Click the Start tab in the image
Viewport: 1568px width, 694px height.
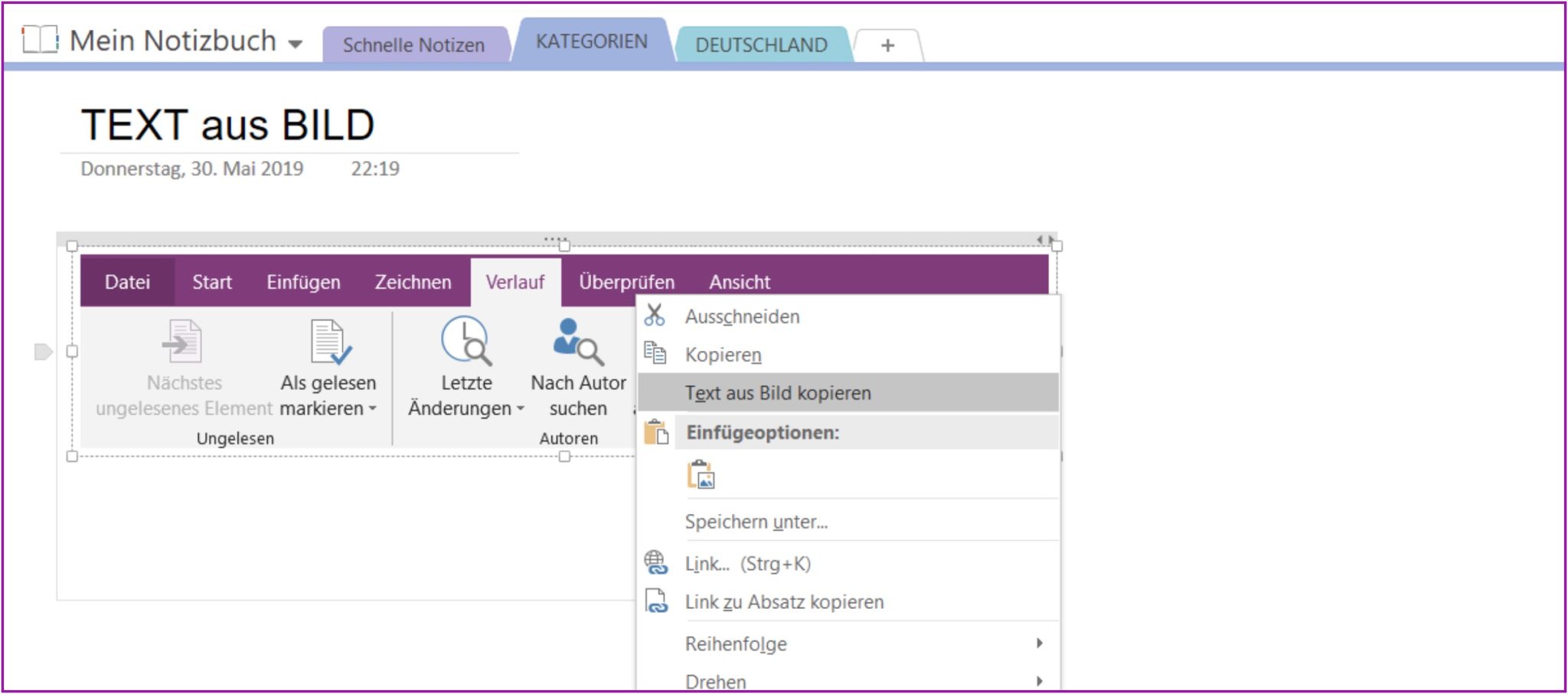click(212, 282)
